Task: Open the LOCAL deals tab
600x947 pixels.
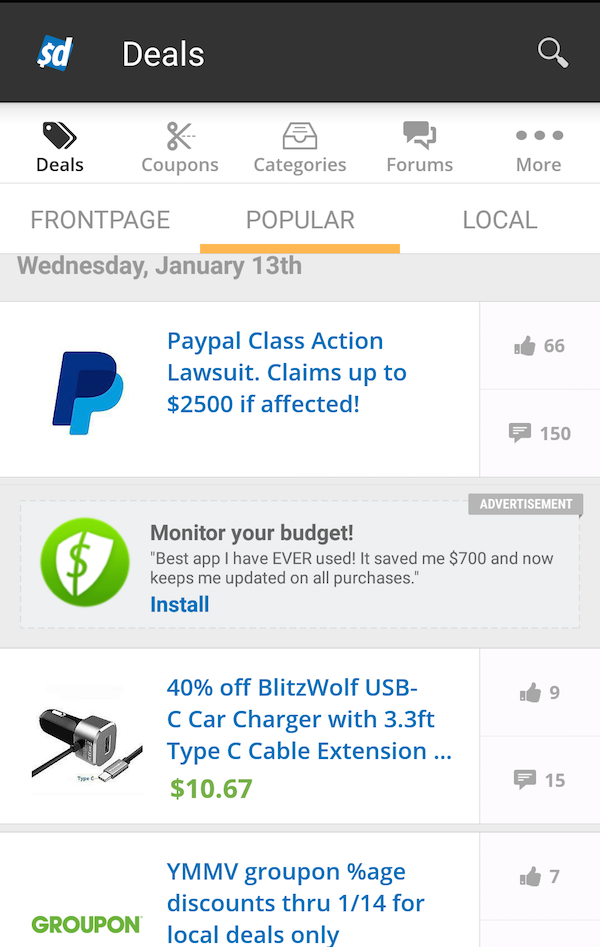Action: pyautogui.click(x=500, y=220)
